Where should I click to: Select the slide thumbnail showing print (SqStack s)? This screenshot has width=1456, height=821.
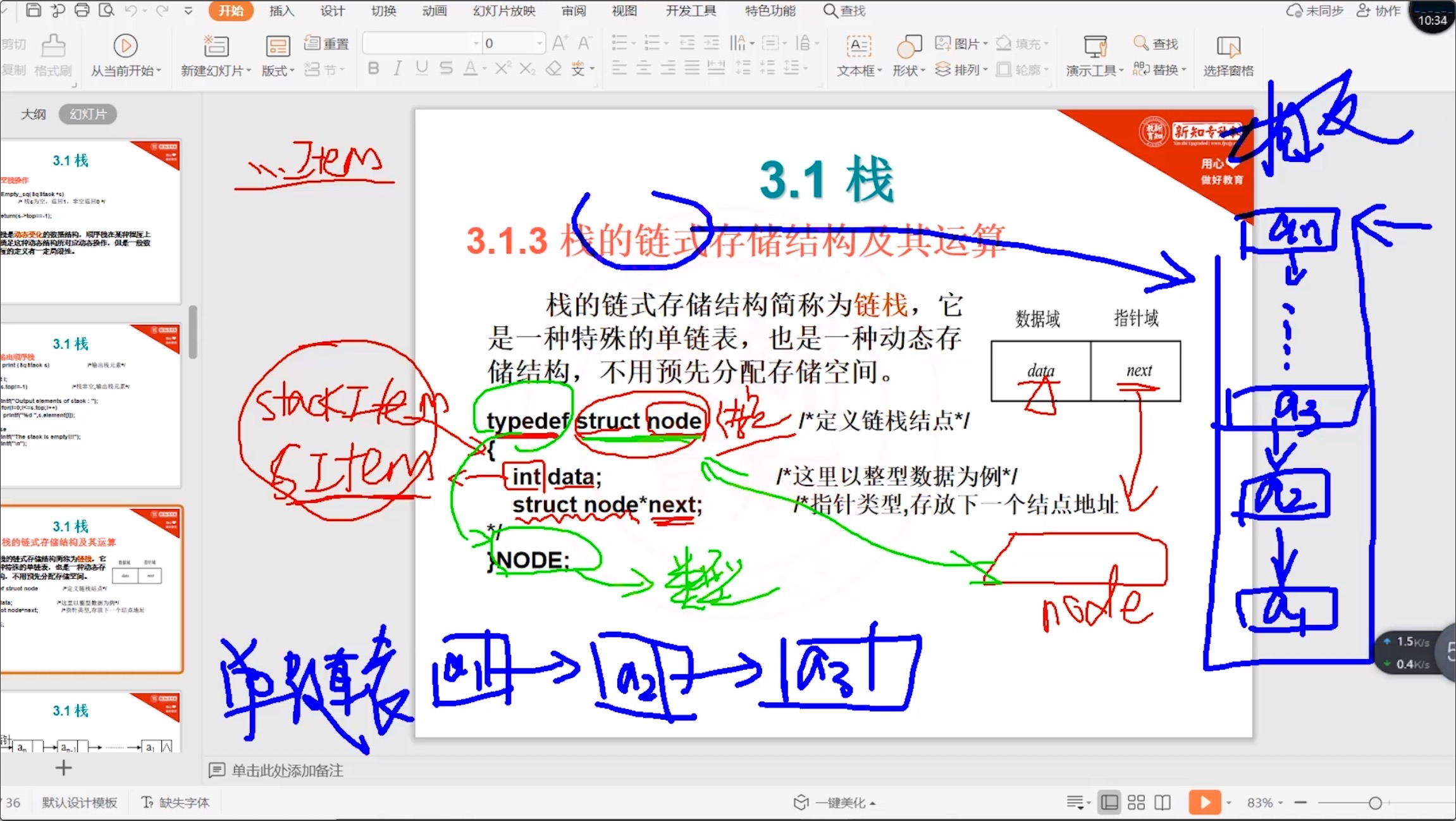90,405
